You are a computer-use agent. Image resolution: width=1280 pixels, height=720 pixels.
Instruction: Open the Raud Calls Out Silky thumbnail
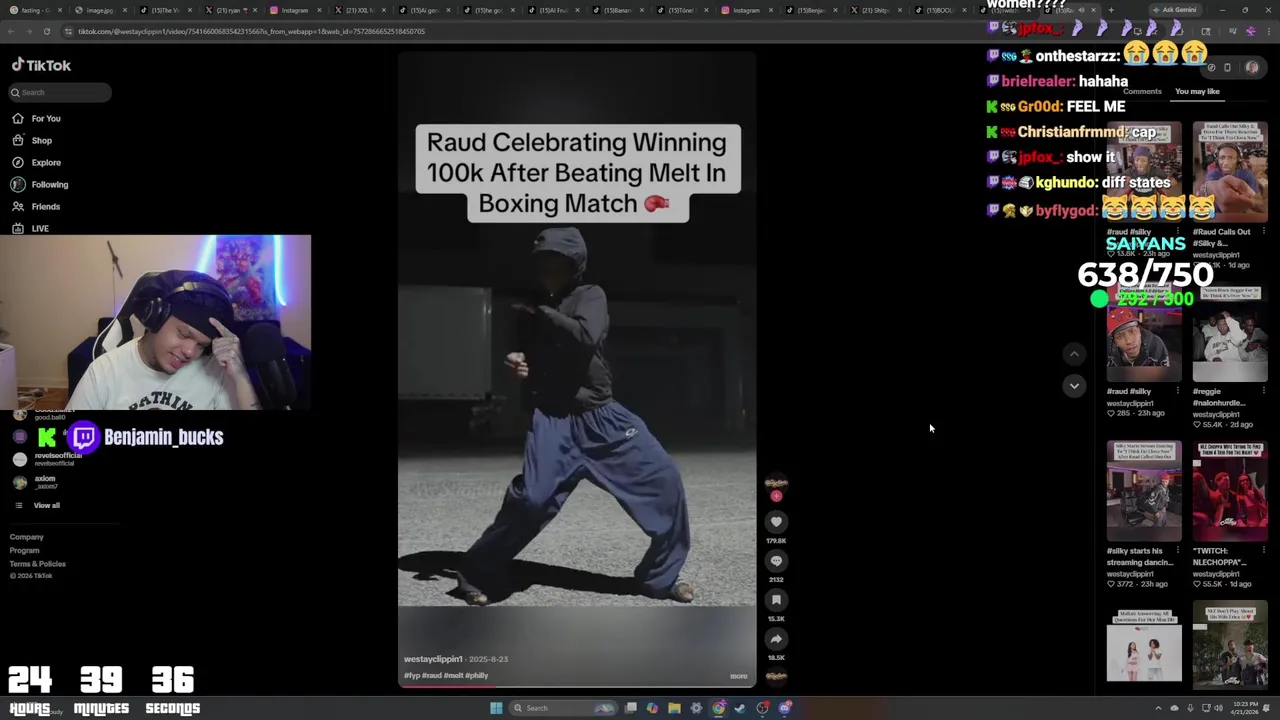pyautogui.click(x=1230, y=172)
